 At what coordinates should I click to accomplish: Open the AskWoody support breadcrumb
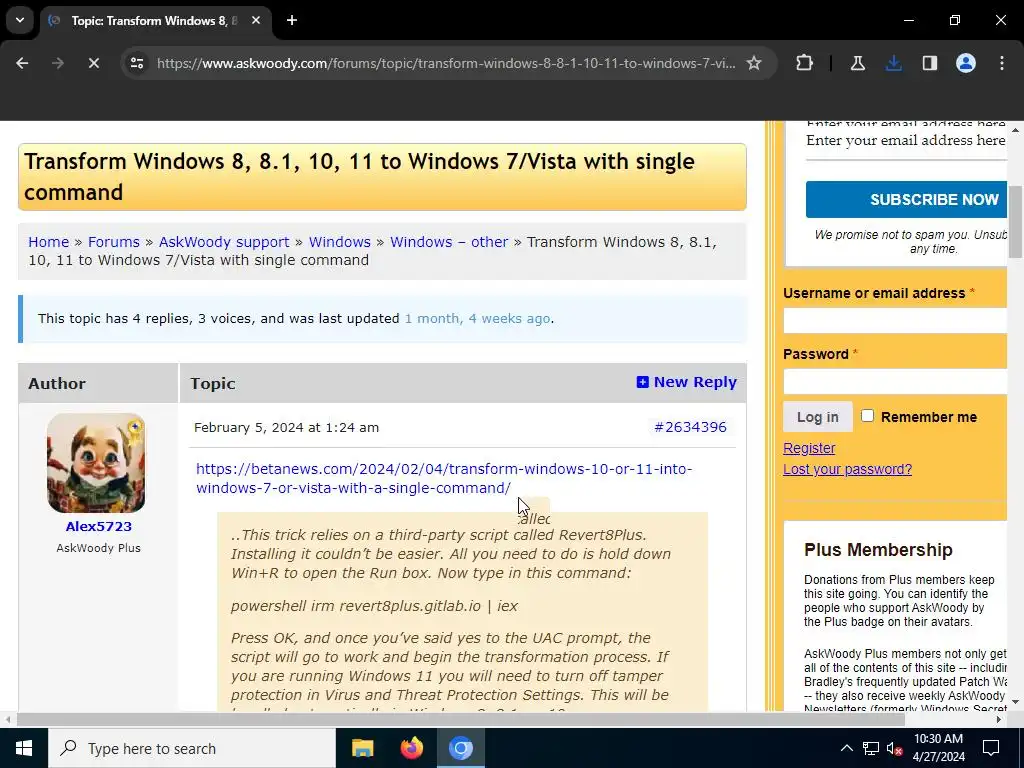[224, 242]
